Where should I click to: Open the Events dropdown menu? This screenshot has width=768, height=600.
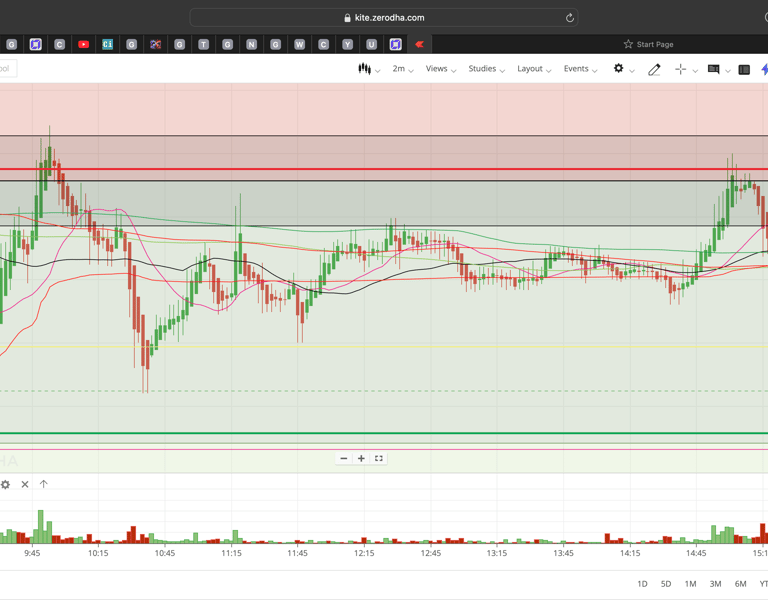[x=580, y=69]
